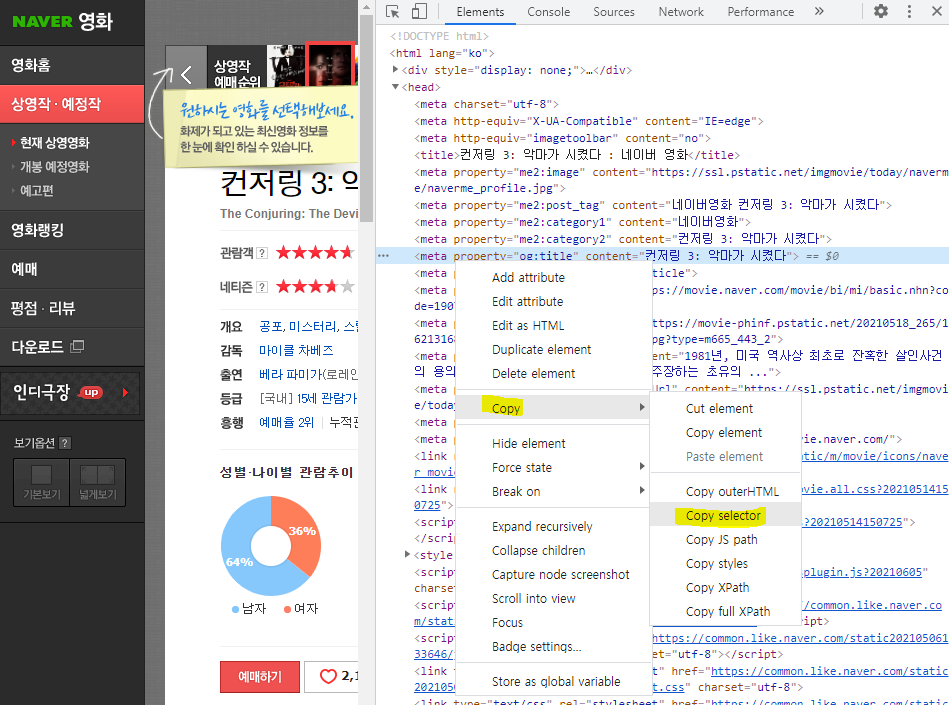The image size is (949, 705).
Task: Open director 마이클 차베즈 link
Action: tap(296, 350)
